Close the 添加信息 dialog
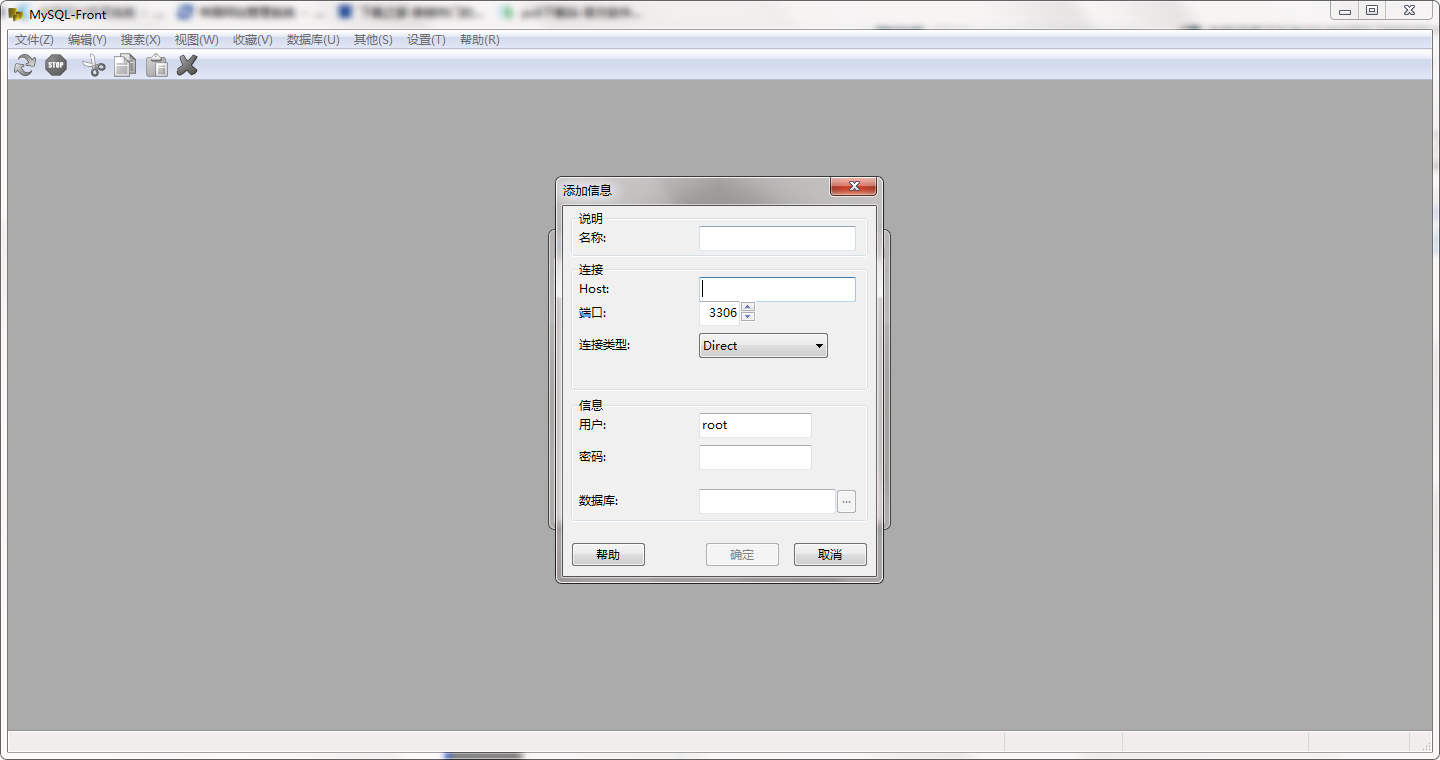The width and height of the screenshot is (1440, 760). pyautogui.click(x=853, y=187)
